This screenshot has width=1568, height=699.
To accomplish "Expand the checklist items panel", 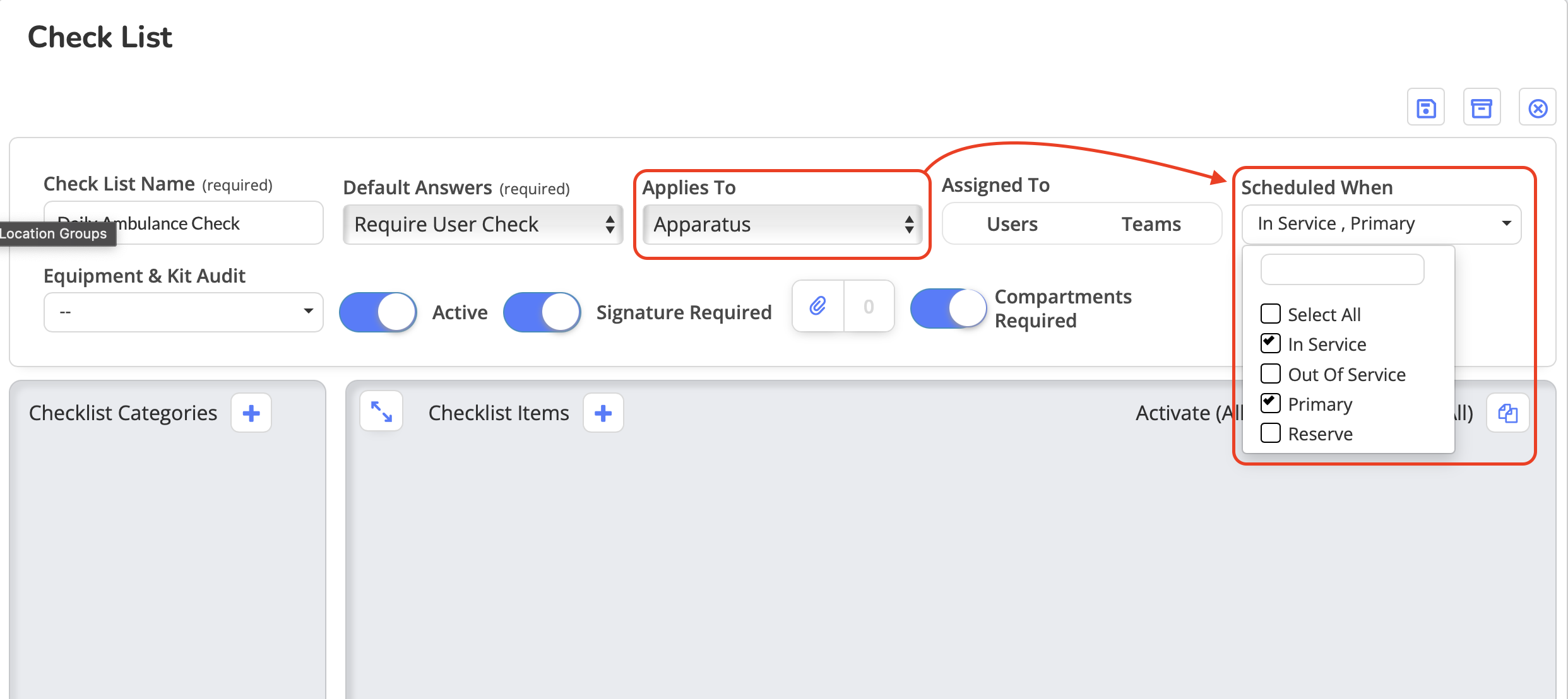I will (381, 412).
